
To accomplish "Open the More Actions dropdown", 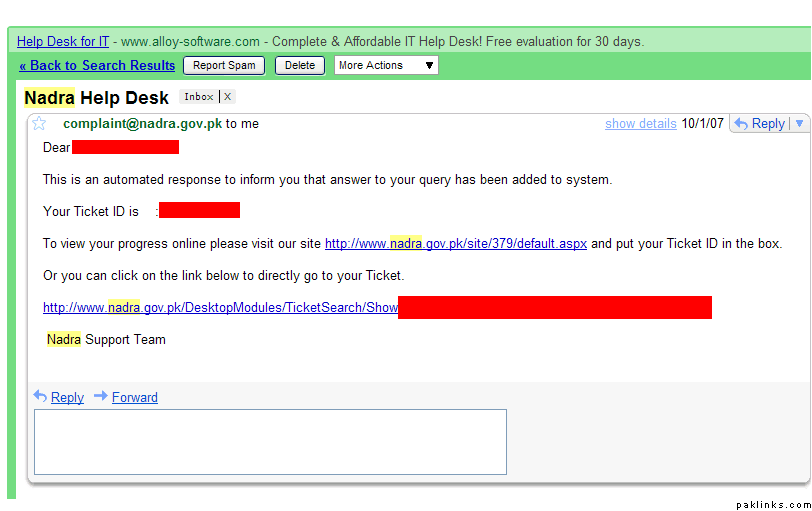I will [386, 66].
